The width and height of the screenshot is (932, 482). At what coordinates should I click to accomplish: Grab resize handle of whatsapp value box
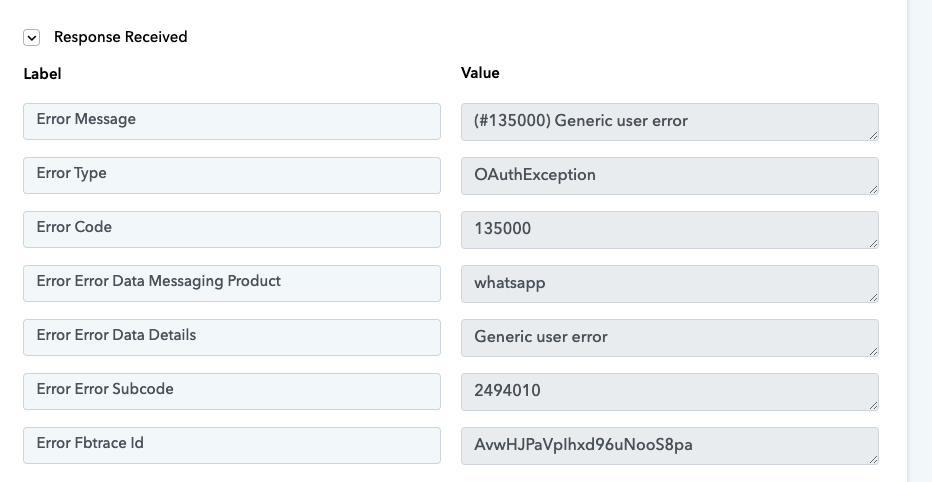coord(873,298)
